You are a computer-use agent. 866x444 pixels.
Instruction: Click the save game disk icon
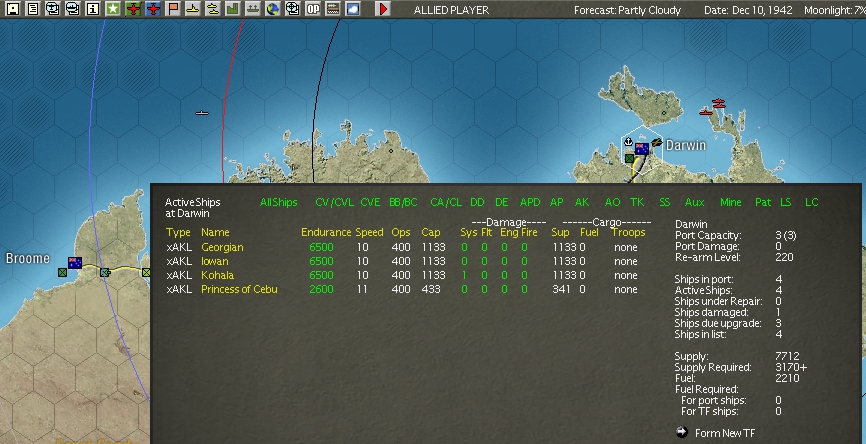pos(13,8)
